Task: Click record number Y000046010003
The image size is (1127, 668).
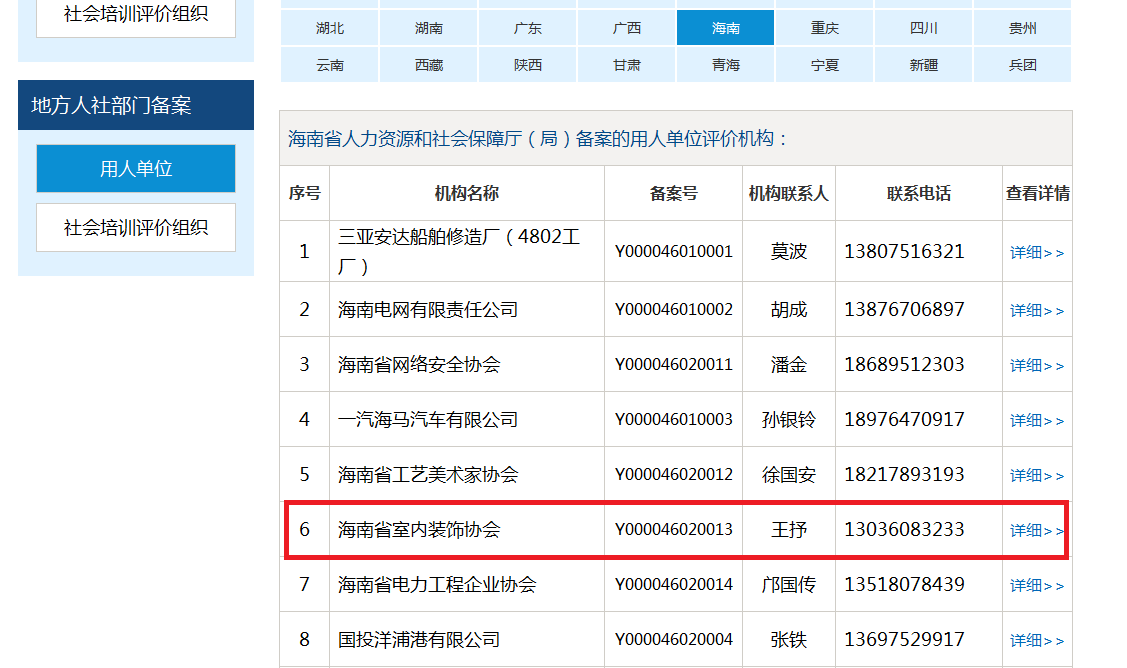Action: click(x=673, y=419)
